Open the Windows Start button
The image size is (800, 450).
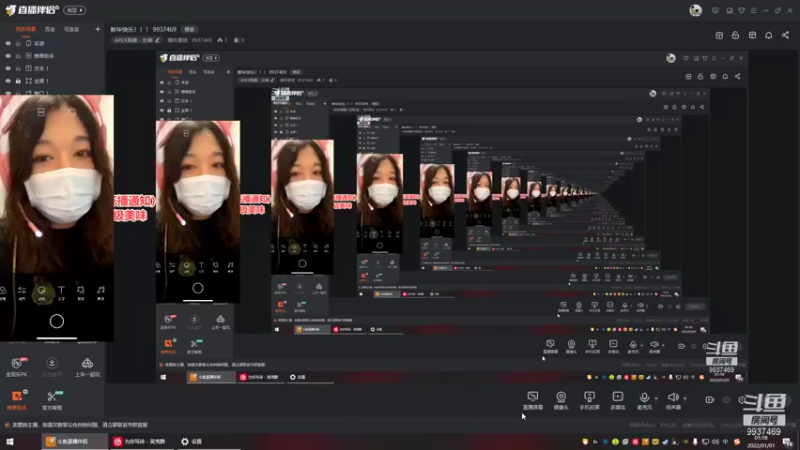(x=9, y=441)
